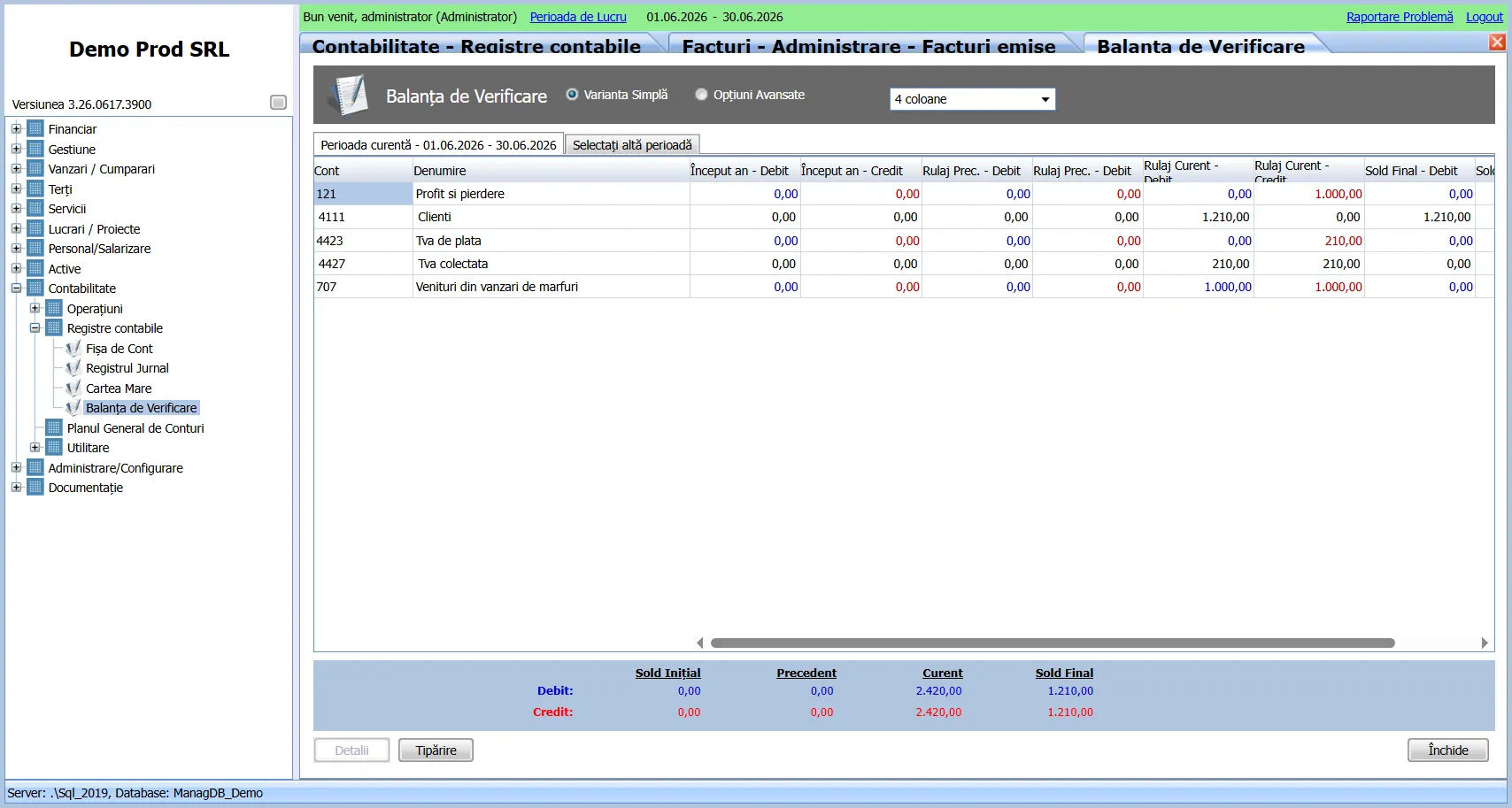Screen dimensions: 1512x808
Task: Open Registrul Jurnal in the tree
Action: pyautogui.click(x=127, y=368)
